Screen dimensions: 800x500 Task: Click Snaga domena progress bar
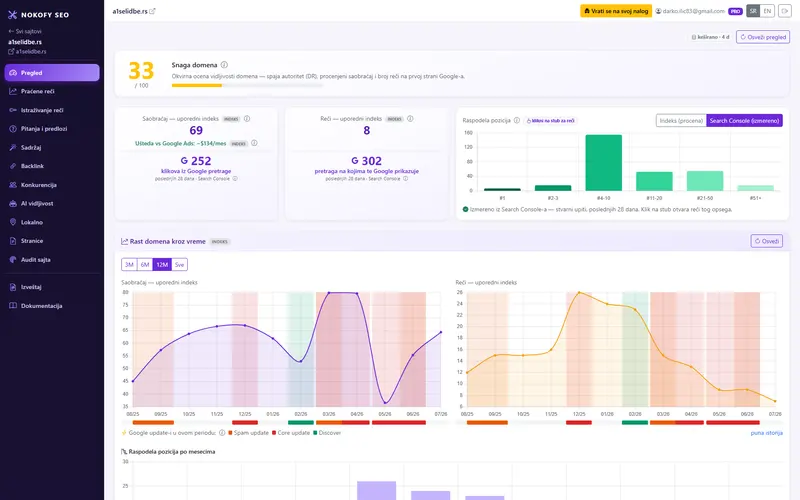coord(247,85)
